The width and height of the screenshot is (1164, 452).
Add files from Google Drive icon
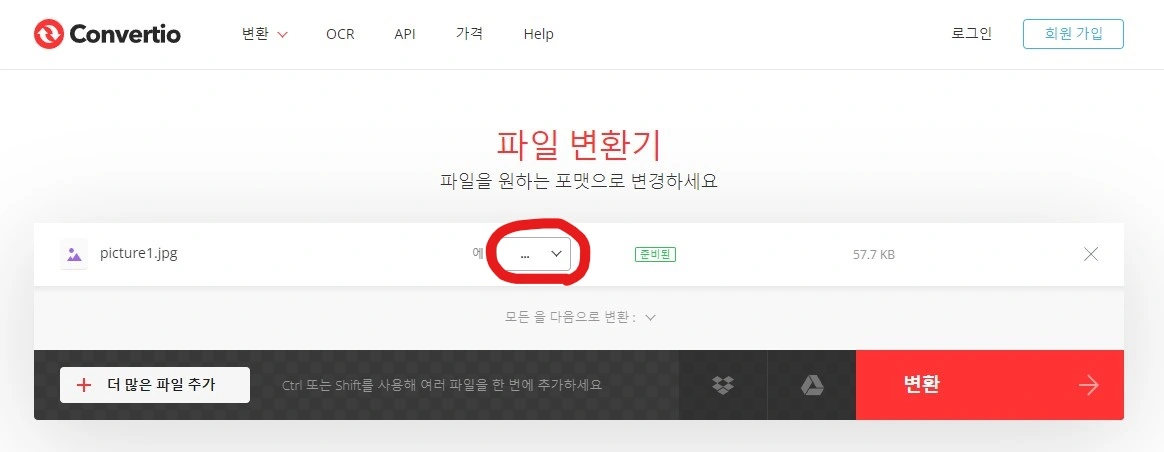[x=811, y=385]
